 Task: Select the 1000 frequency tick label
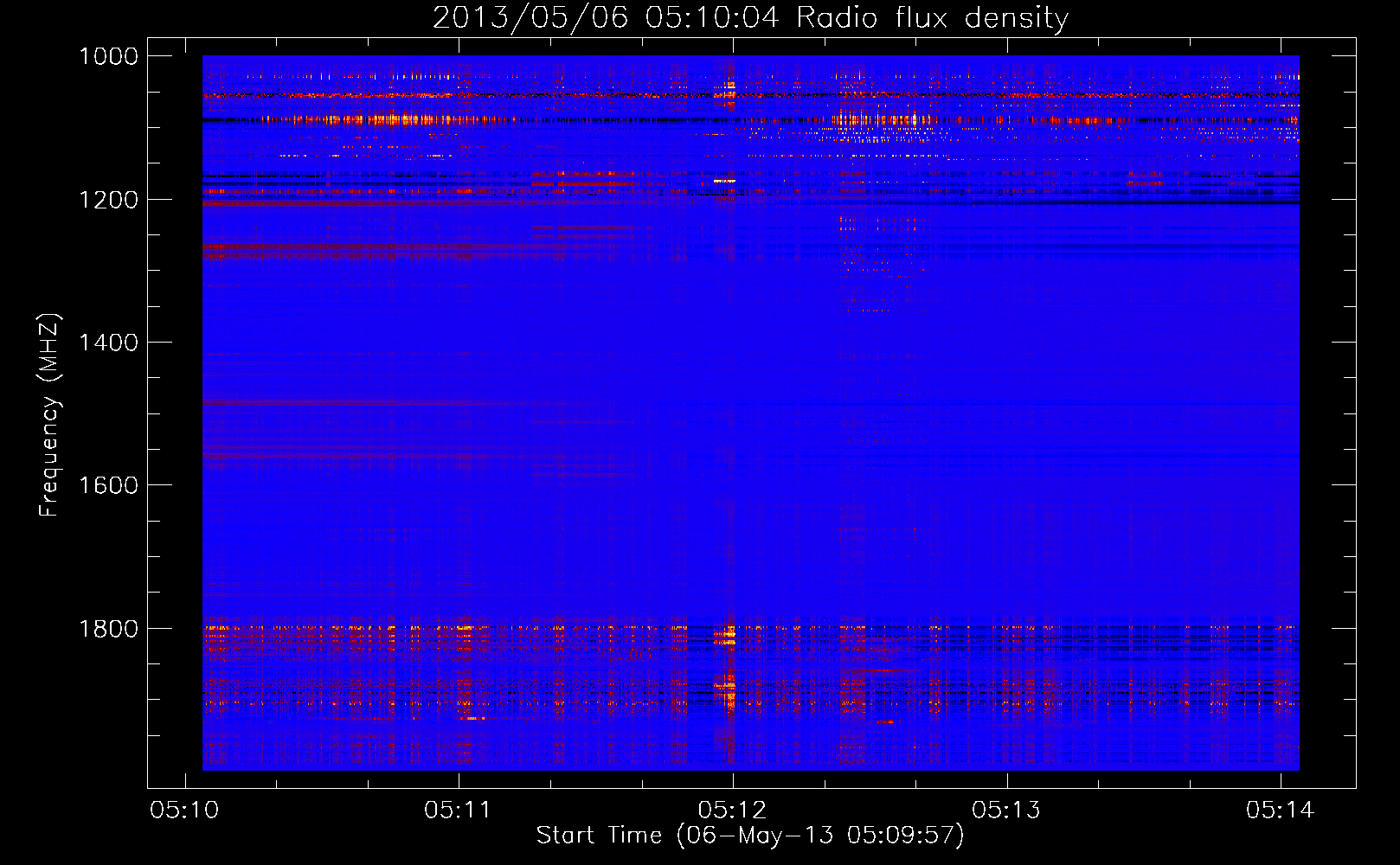pos(108,56)
